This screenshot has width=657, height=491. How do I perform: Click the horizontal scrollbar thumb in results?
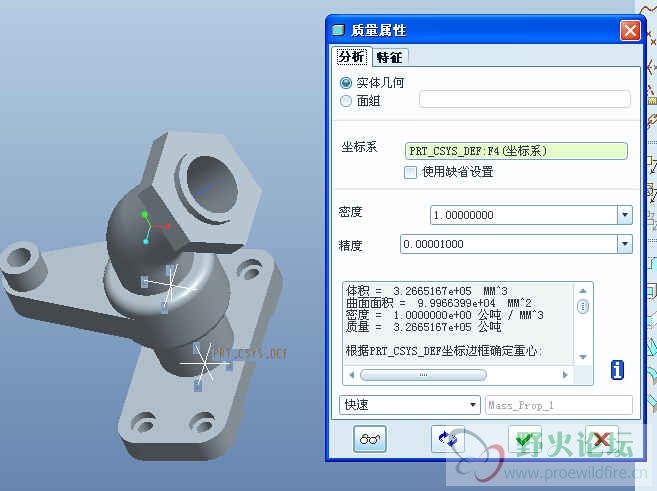coord(423,375)
